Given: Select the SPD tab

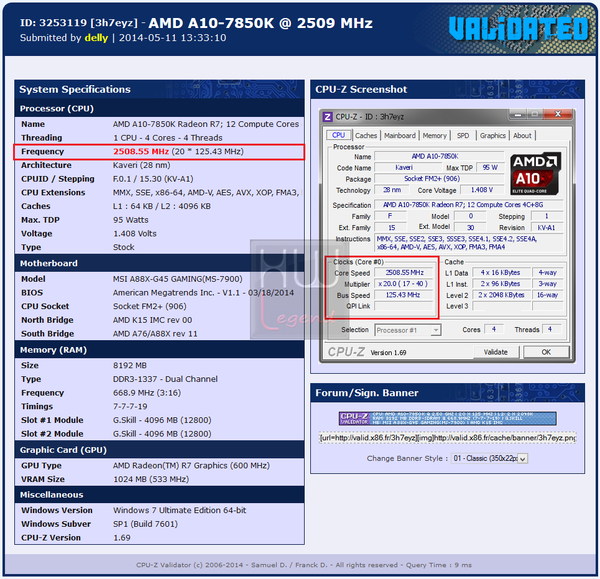Looking at the screenshot, I should click(463, 135).
